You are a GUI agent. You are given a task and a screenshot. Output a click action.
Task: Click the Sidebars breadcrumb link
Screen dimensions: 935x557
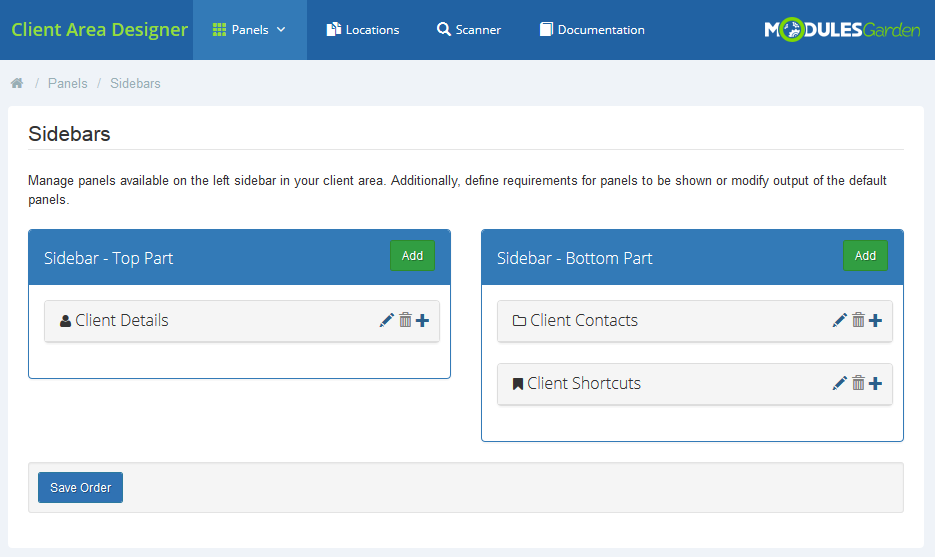135,83
